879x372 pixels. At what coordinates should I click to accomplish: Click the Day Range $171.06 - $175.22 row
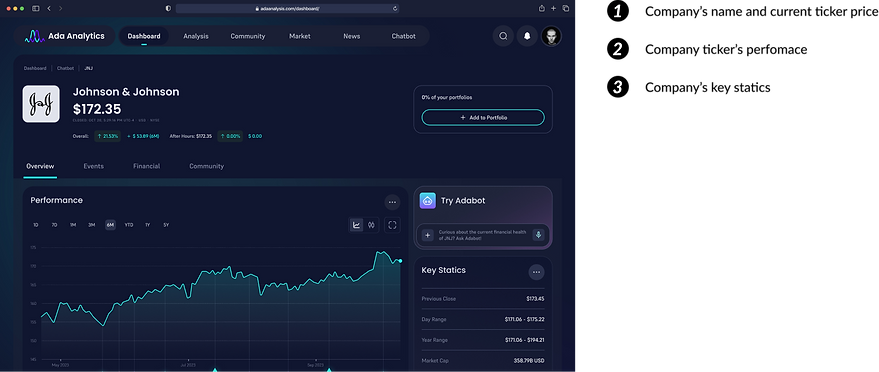tap(483, 319)
